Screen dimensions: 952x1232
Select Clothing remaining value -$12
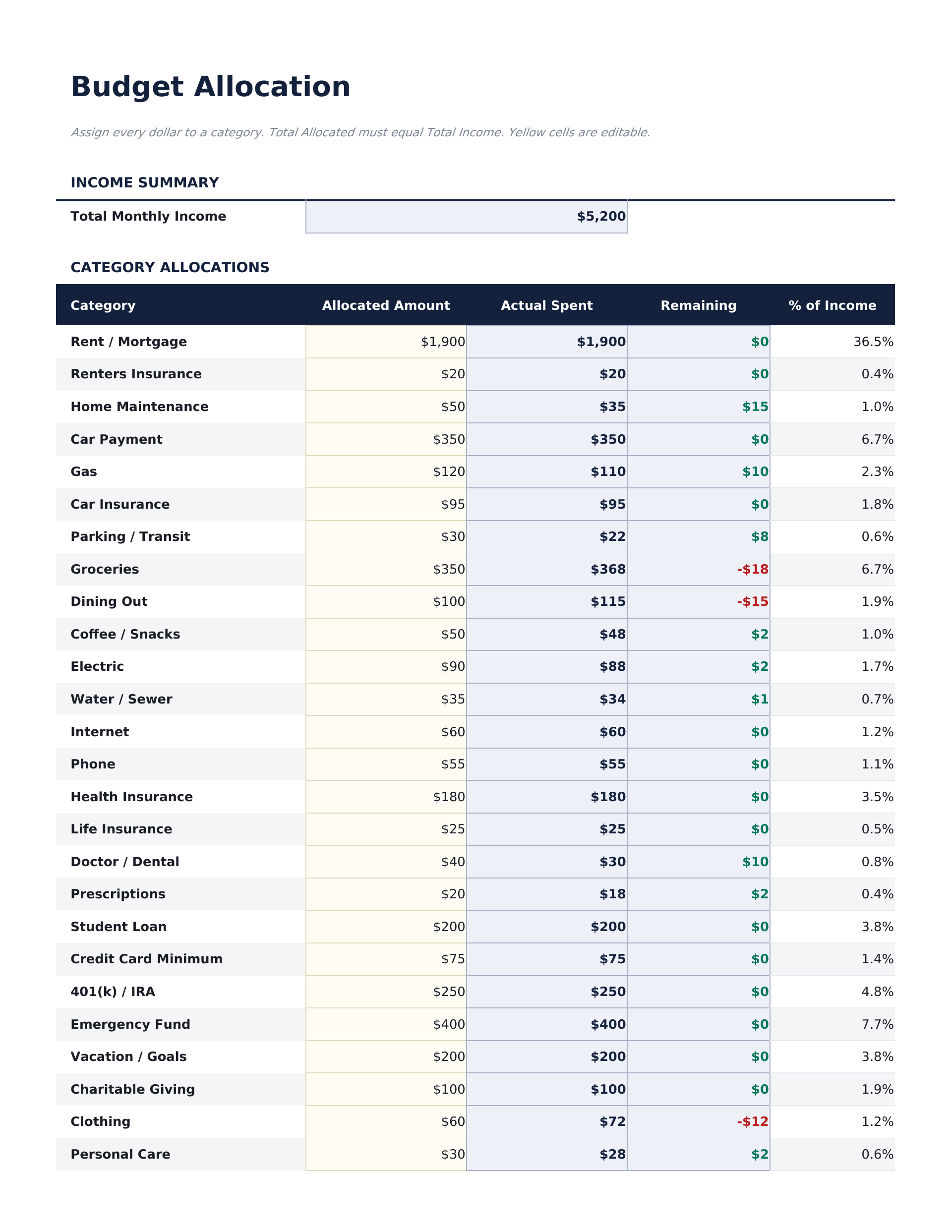coord(698,1122)
